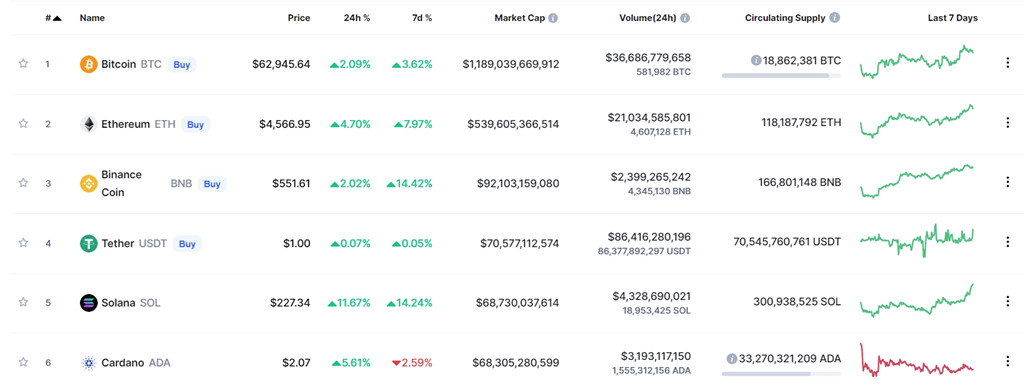Open Ethereum's last 7 days sparkline chart
The width and height of the screenshot is (1024, 390).
click(917, 122)
